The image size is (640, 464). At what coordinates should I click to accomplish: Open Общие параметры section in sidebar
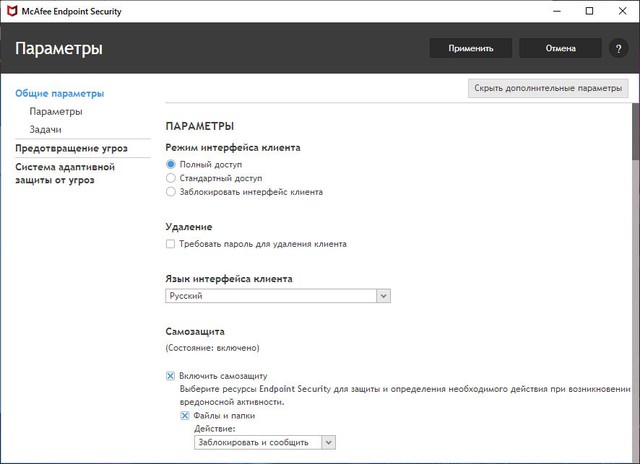coord(59,93)
